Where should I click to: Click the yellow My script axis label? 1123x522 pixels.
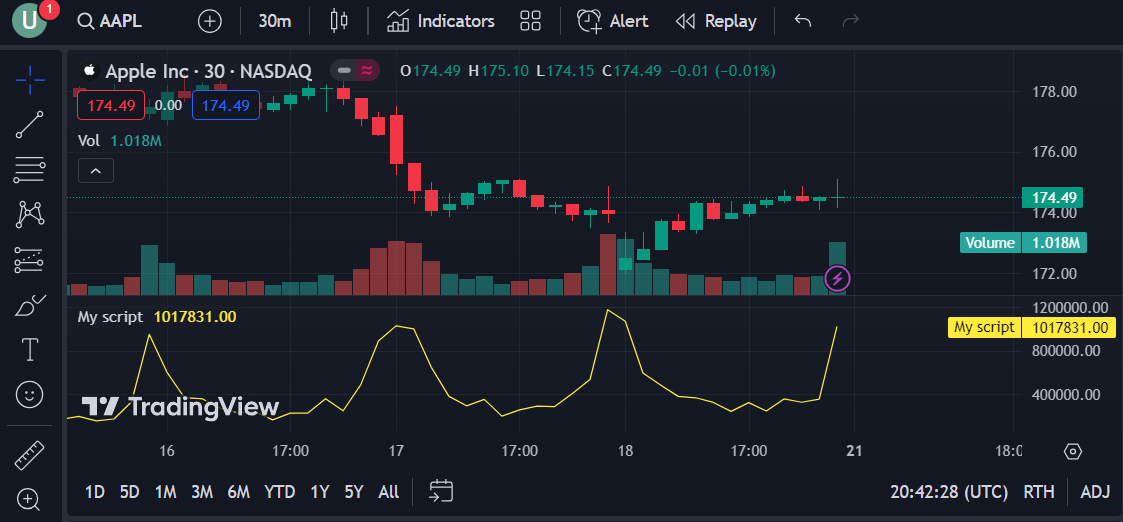[1032, 328]
